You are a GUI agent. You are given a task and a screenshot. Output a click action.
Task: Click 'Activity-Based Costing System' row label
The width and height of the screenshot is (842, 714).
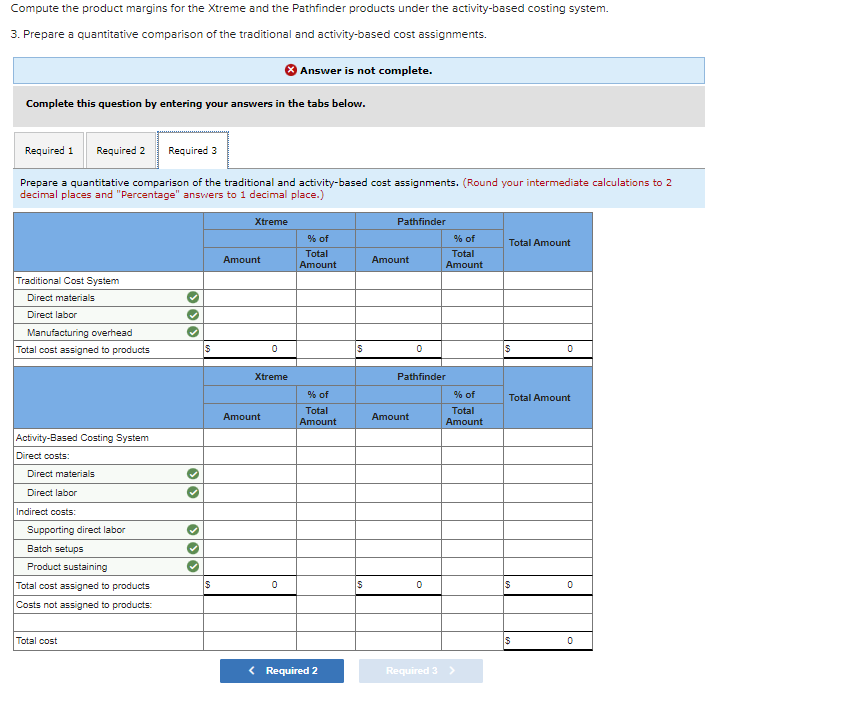tap(82, 438)
